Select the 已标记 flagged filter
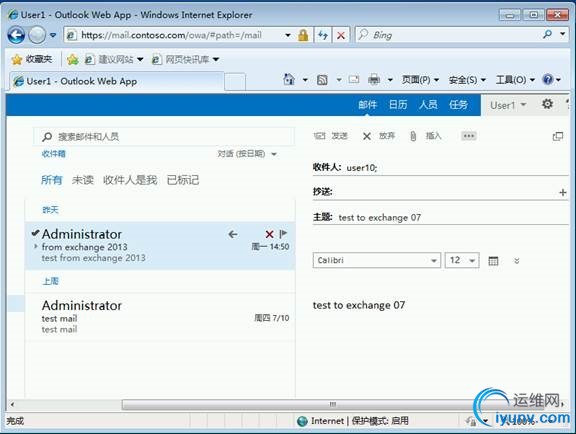576x434 pixels. click(183, 180)
